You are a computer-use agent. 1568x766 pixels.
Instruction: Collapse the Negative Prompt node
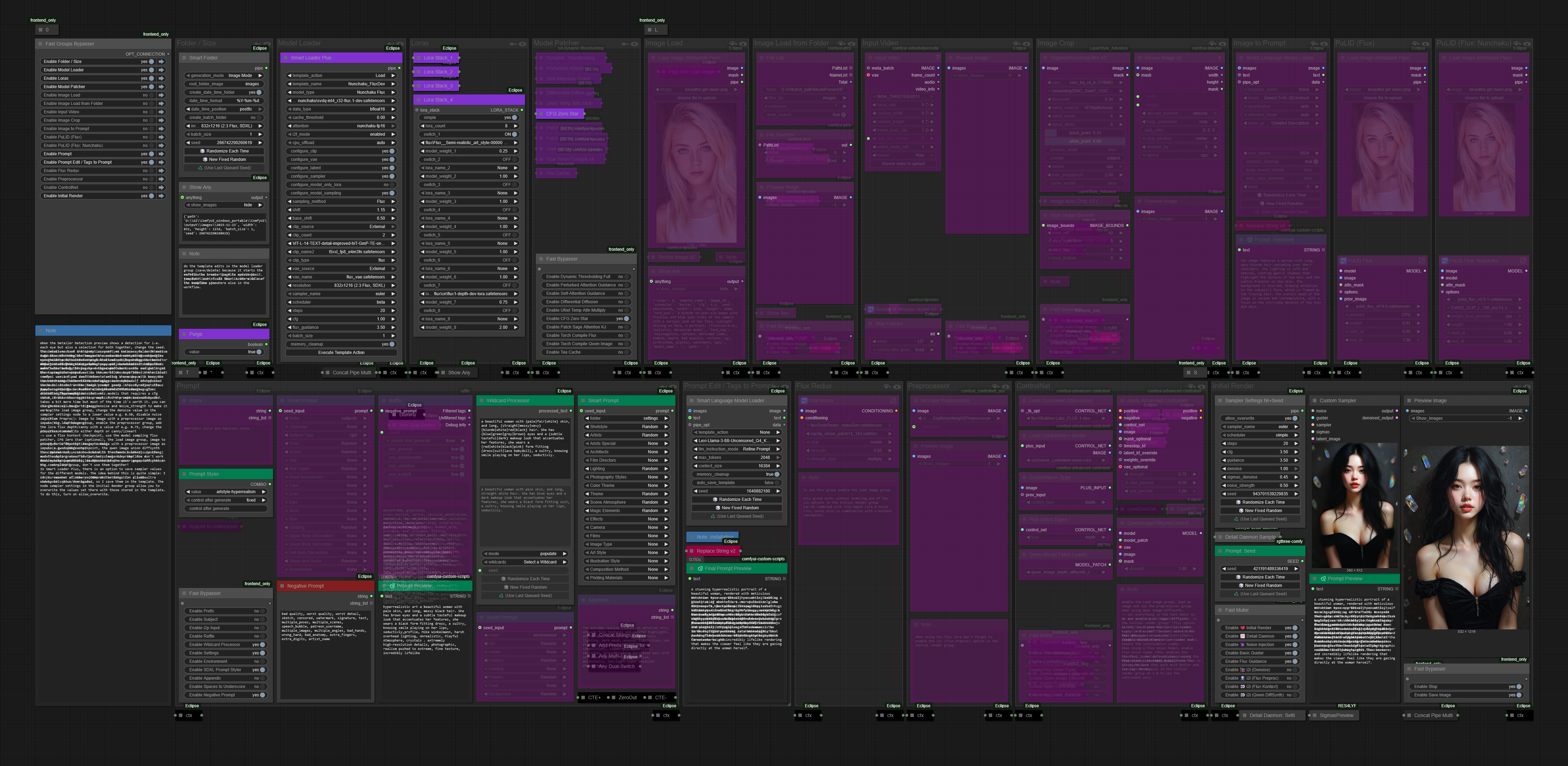(x=282, y=586)
